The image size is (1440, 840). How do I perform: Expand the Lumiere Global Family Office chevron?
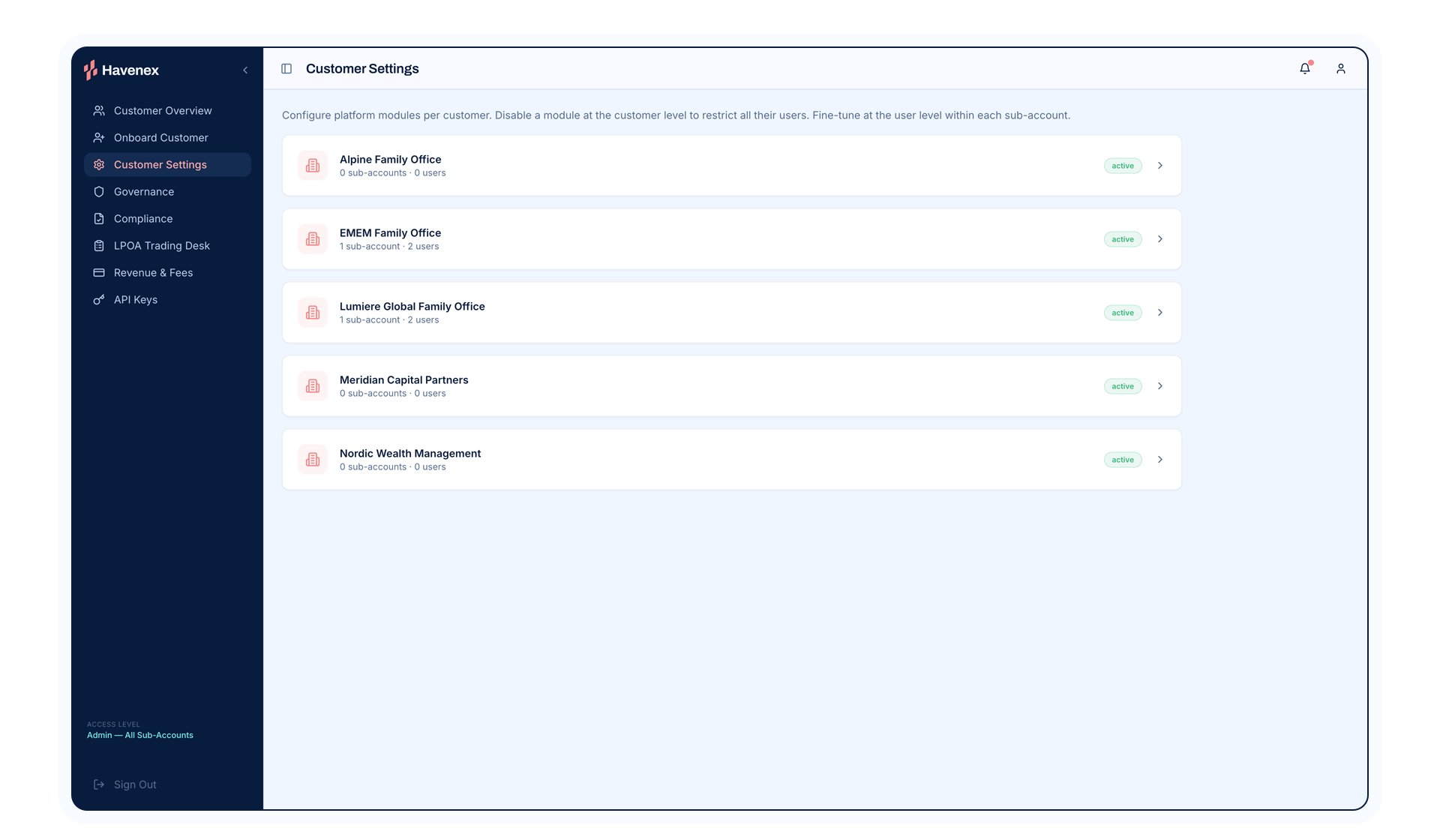pos(1160,313)
